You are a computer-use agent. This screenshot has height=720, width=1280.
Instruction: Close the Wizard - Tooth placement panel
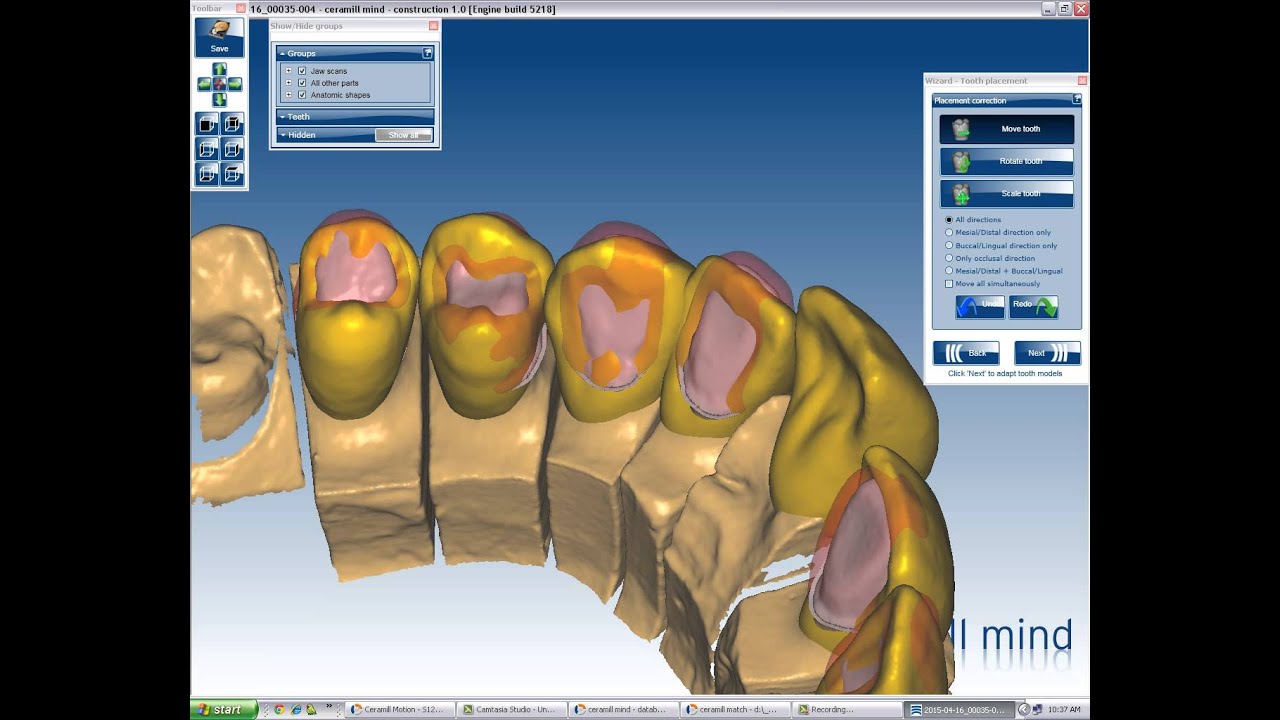pyautogui.click(x=1082, y=80)
